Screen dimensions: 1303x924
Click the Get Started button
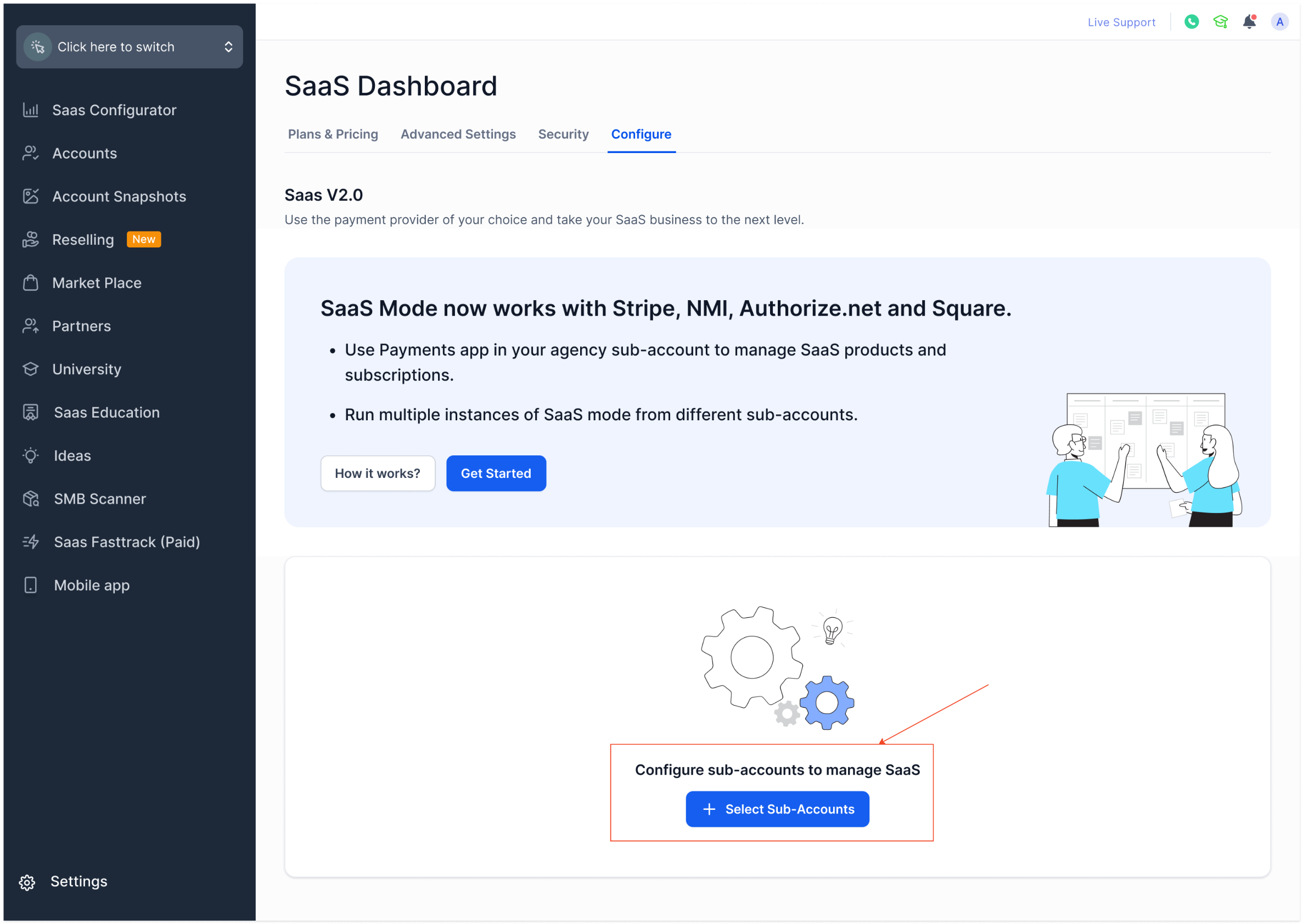point(496,474)
